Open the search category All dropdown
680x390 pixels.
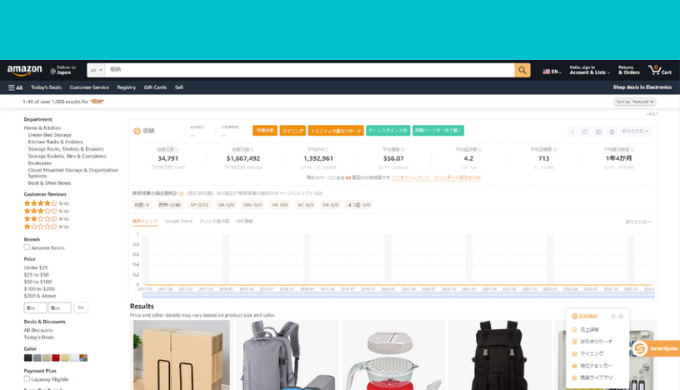tap(96, 70)
